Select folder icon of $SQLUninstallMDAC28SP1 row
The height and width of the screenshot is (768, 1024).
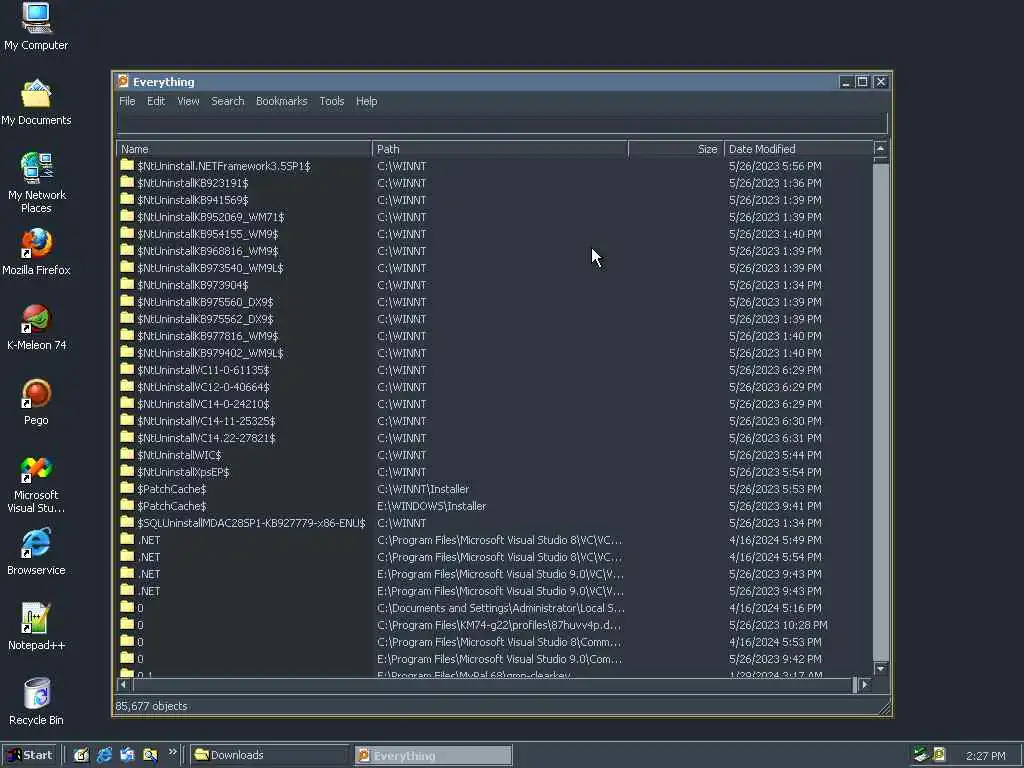pyautogui.click(x=127, y=522)
